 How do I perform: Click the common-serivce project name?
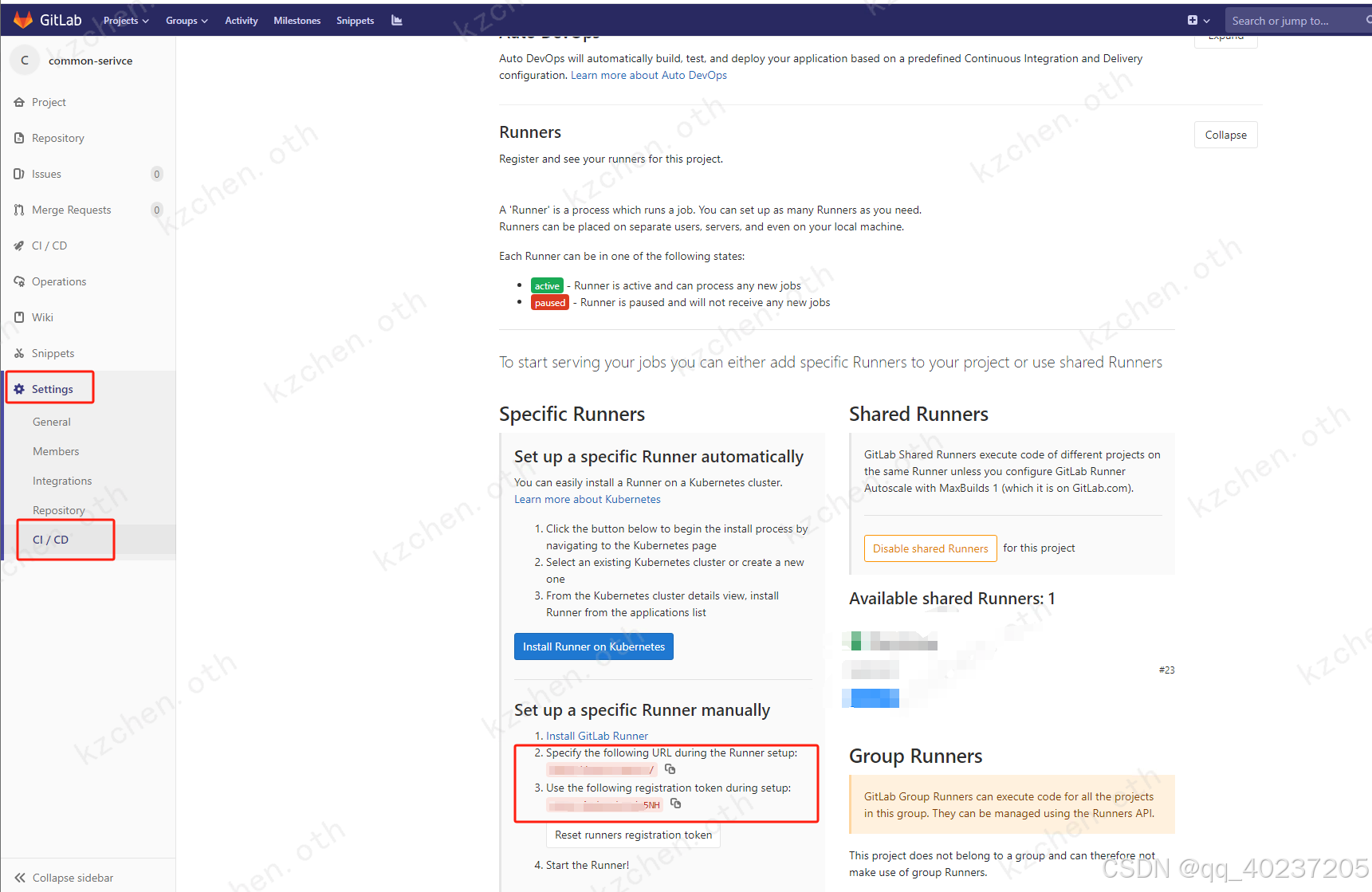(x=90, y=61)
